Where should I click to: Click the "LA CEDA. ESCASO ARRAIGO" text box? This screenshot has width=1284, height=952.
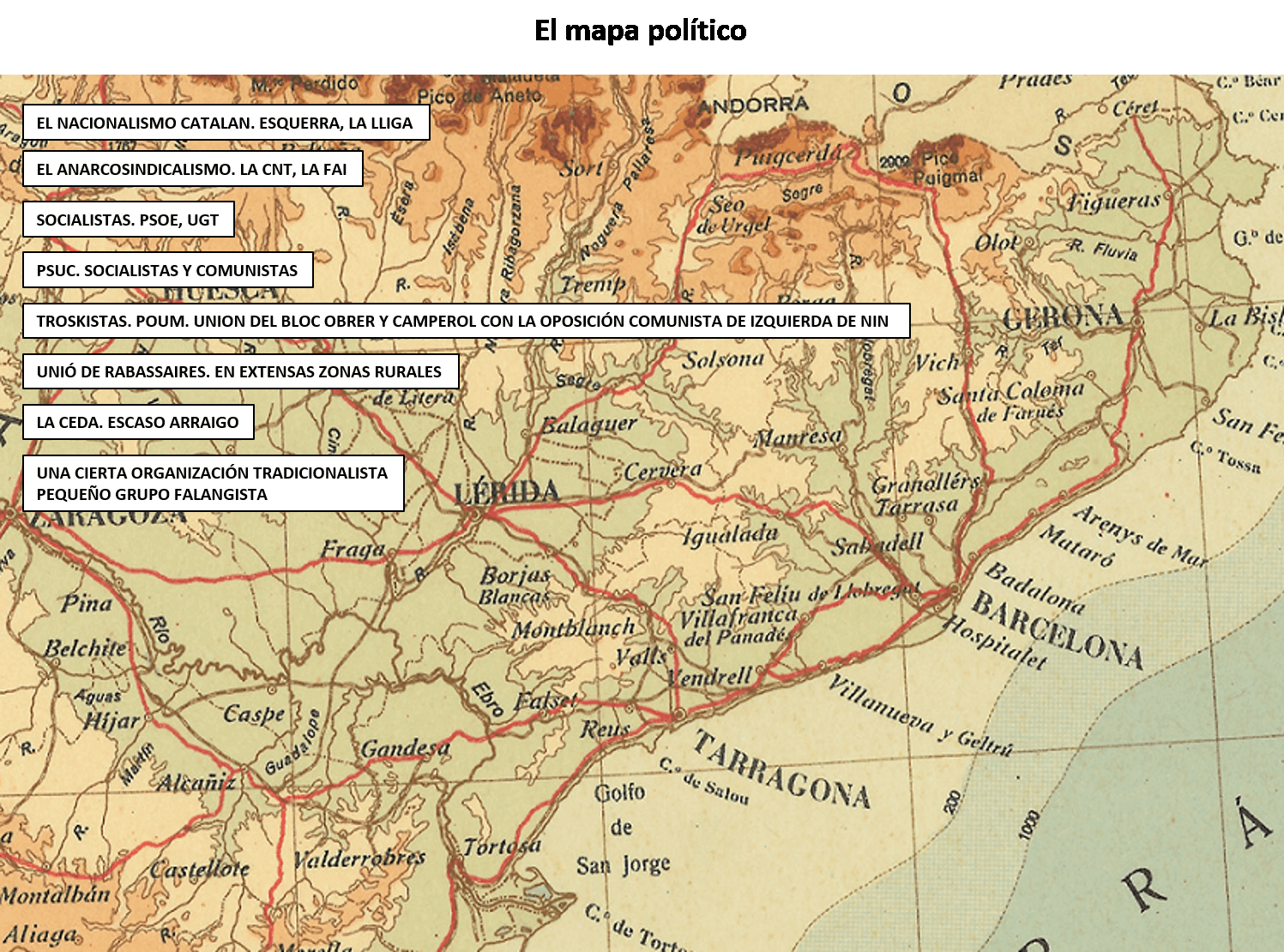(139, 422)
